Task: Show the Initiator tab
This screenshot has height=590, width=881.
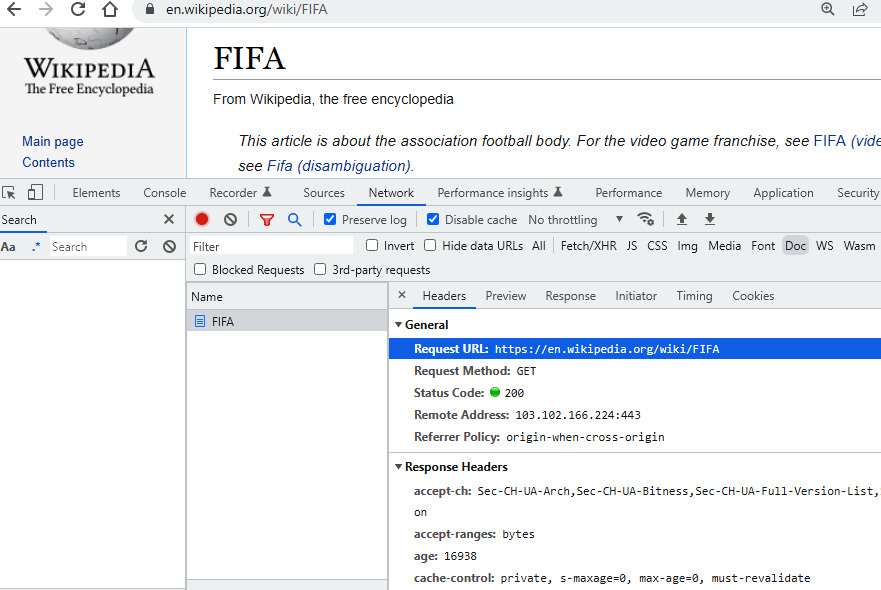Action: click(635, 296)
